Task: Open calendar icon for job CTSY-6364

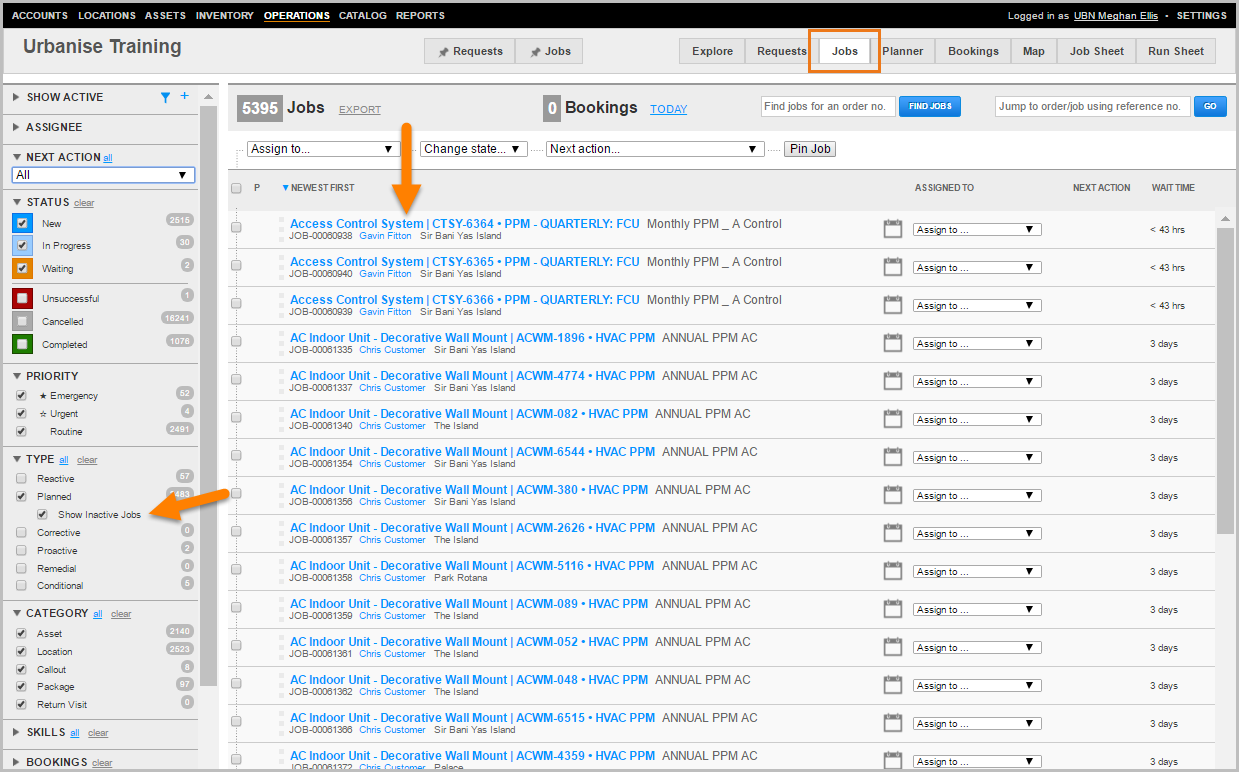Action: [x=893, y=229]
